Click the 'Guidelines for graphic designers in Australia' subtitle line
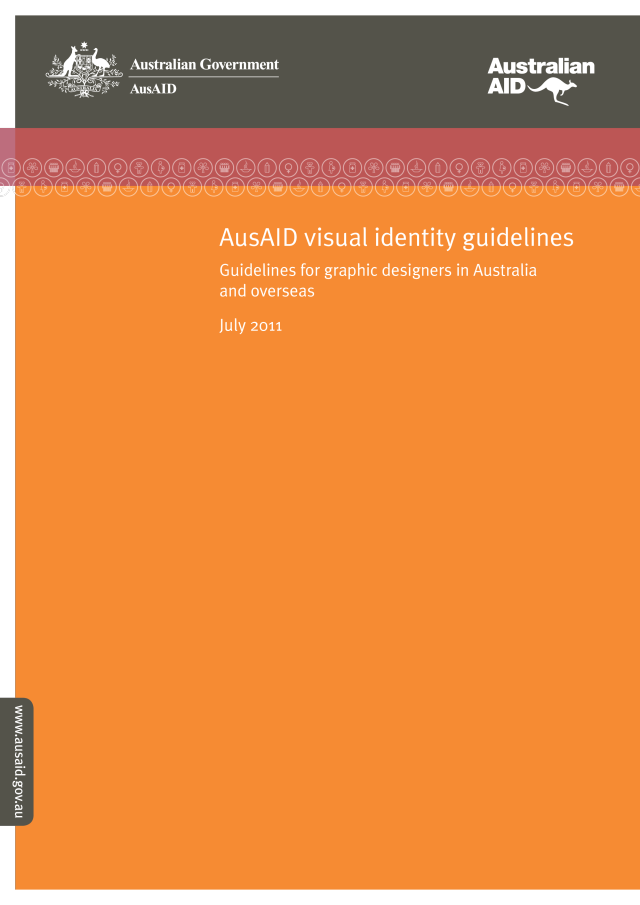Viewport: 640px width, 905px height. tap(378, 270)
